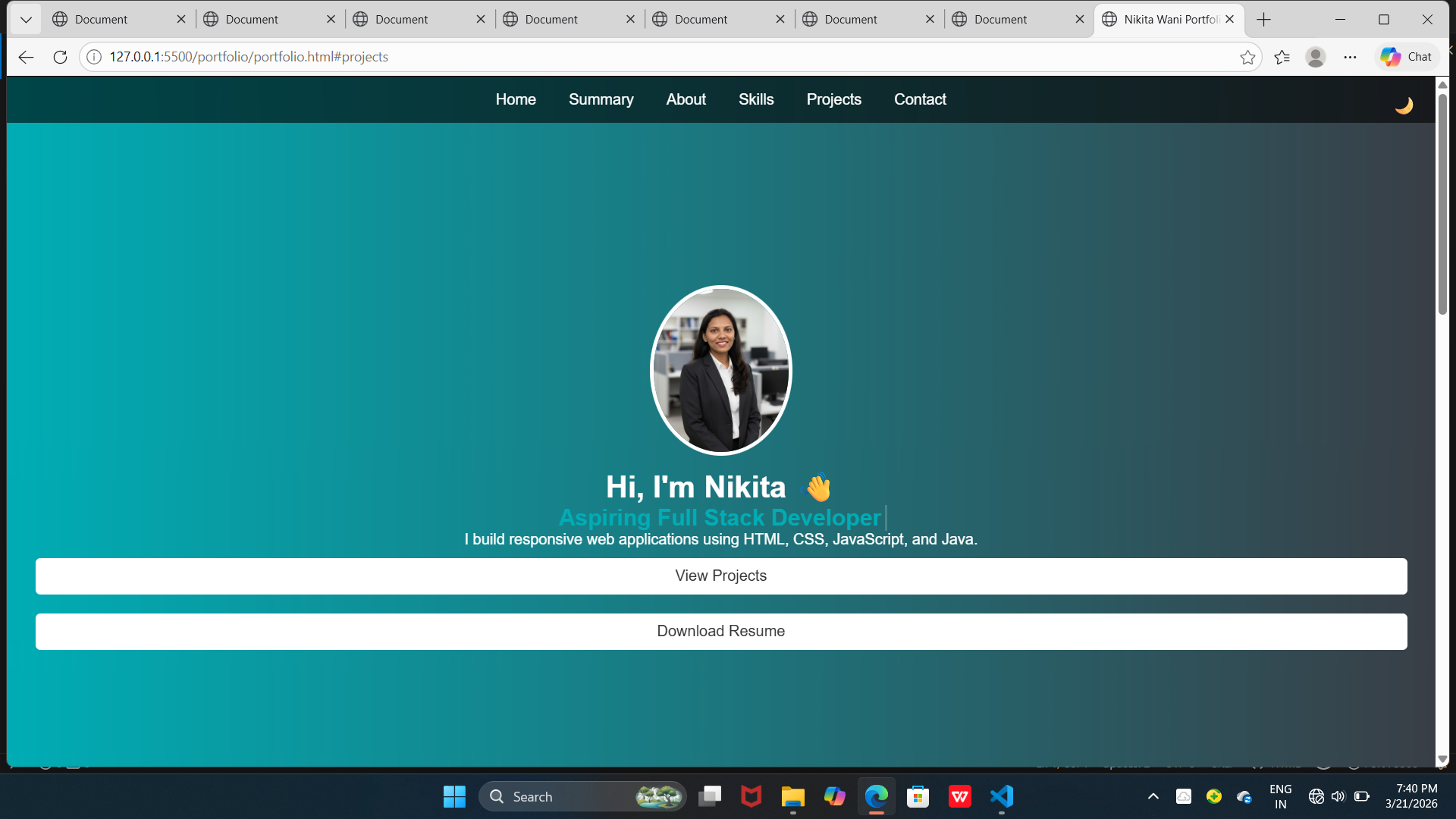Refresh the current page
This screenshot has height=819, width=1456.
(60, 57)
